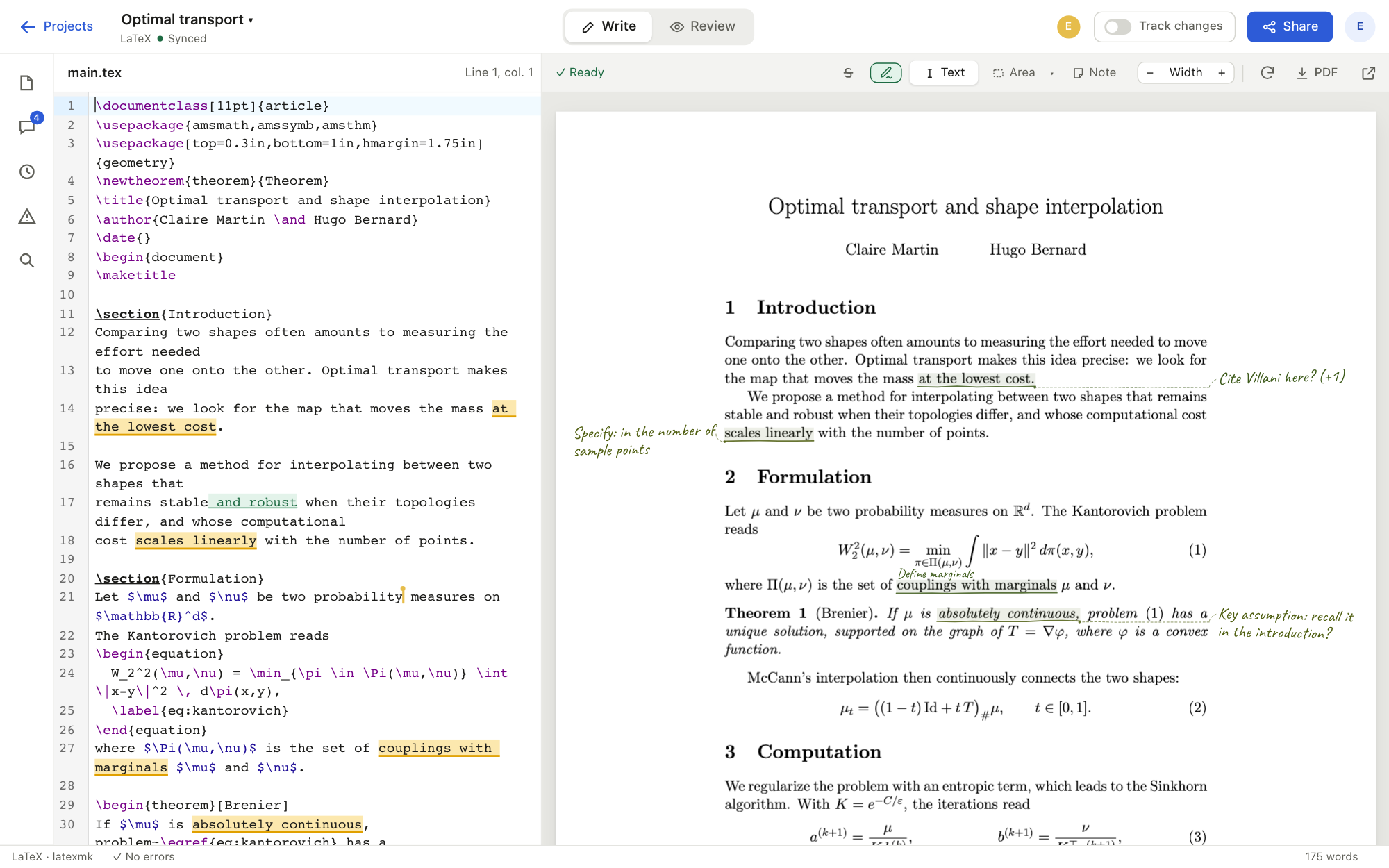Click the 'Specify: in the number of' handwritten note
Image resolution: width=1389 pixels, height=868 pixels.
(645, 432)
